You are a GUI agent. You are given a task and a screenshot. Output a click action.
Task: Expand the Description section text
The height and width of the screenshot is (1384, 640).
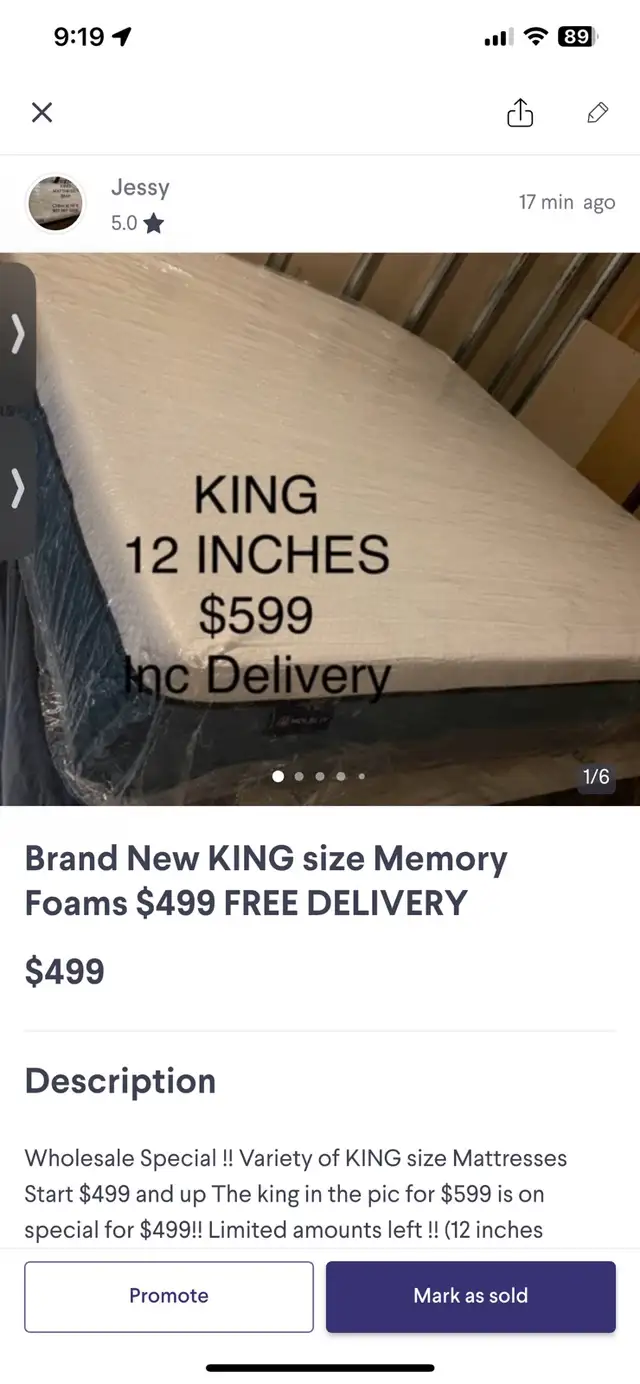coord(296,1194)
